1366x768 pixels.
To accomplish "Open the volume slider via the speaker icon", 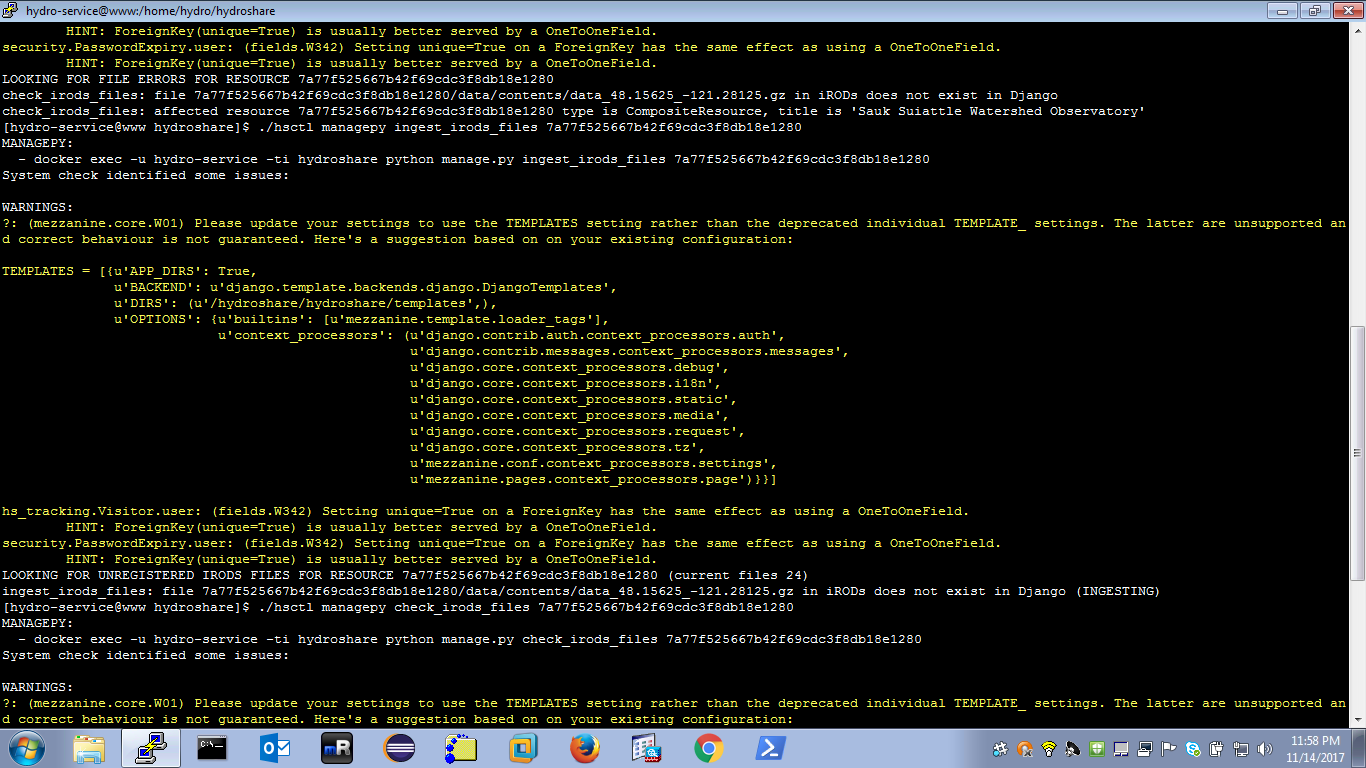I will (x=1264, y=751).
